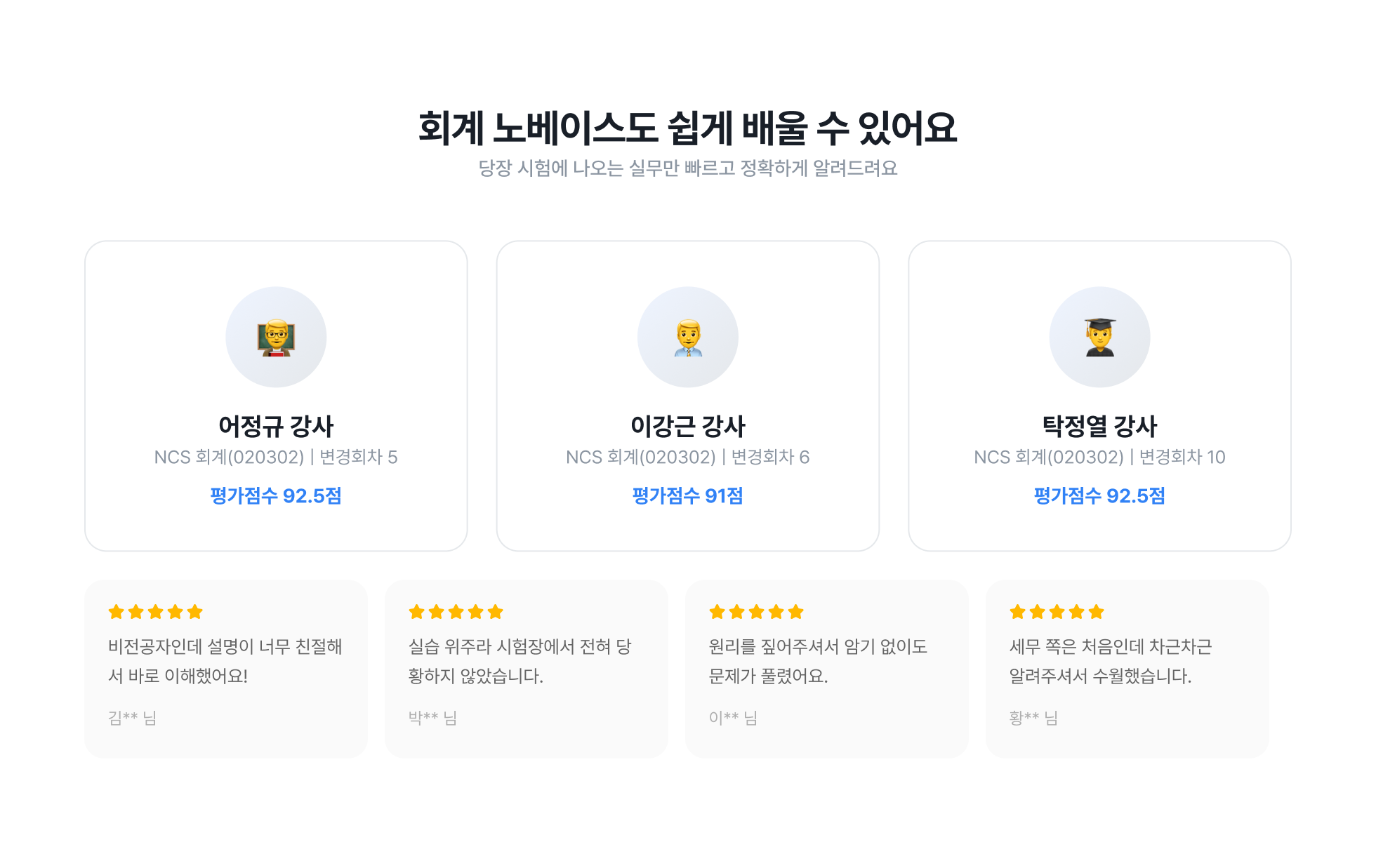Click the graduate avatar of 탁정열 강사
1376x868 pixels.
tap(1099, 337)
